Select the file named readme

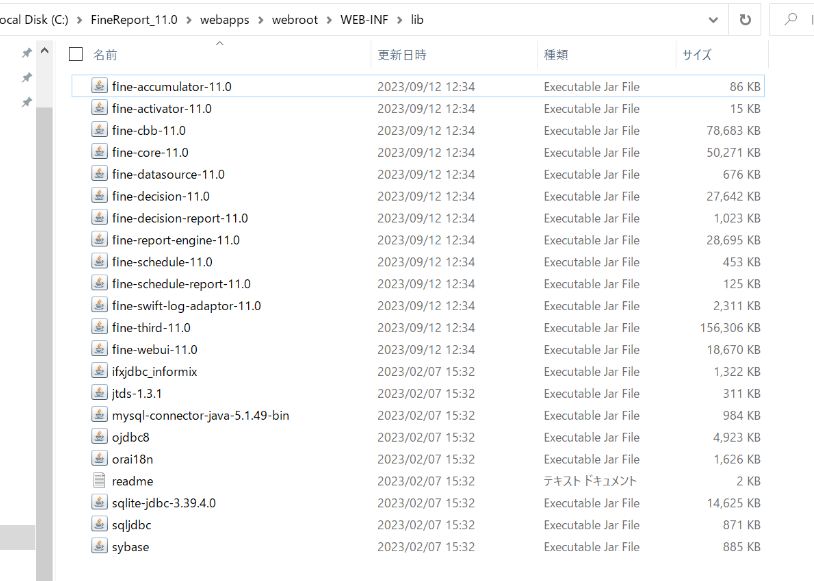132,481
